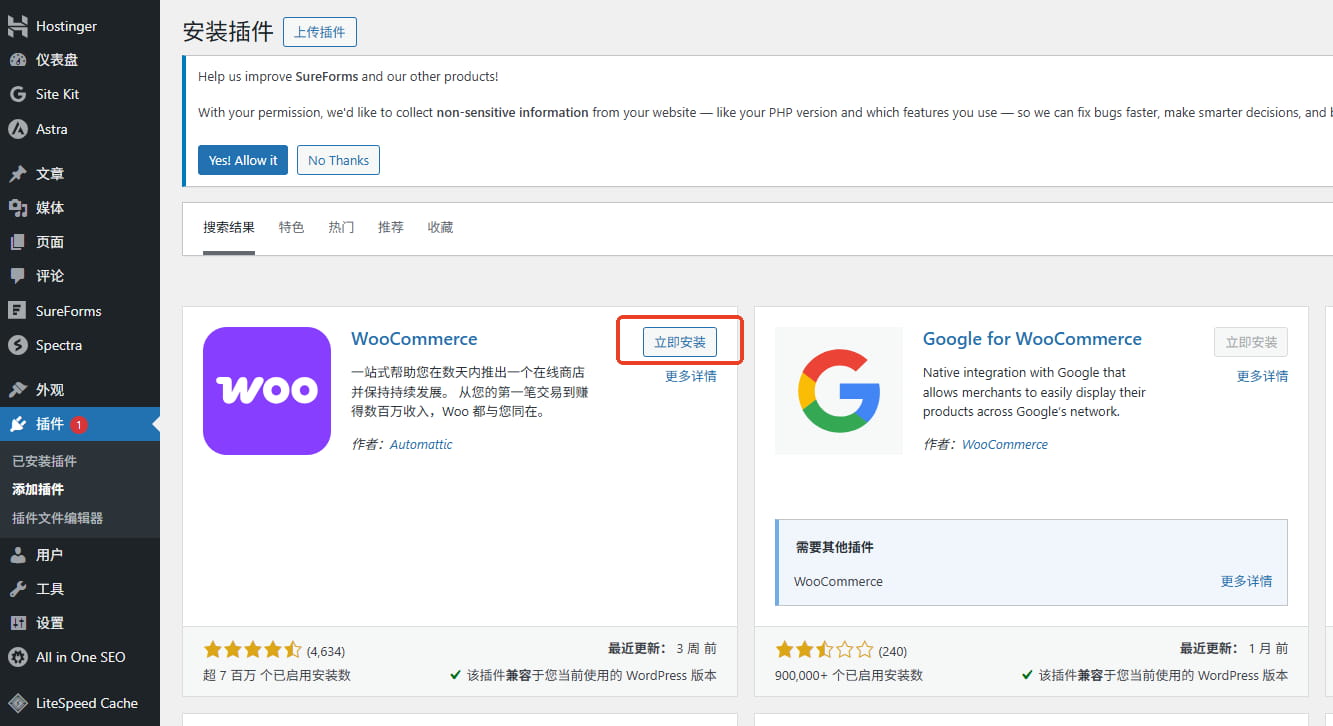Viewport: 1333px width, 726px height.
Task: Click the Astra theme icon
Action: click(x=18, y=129)
